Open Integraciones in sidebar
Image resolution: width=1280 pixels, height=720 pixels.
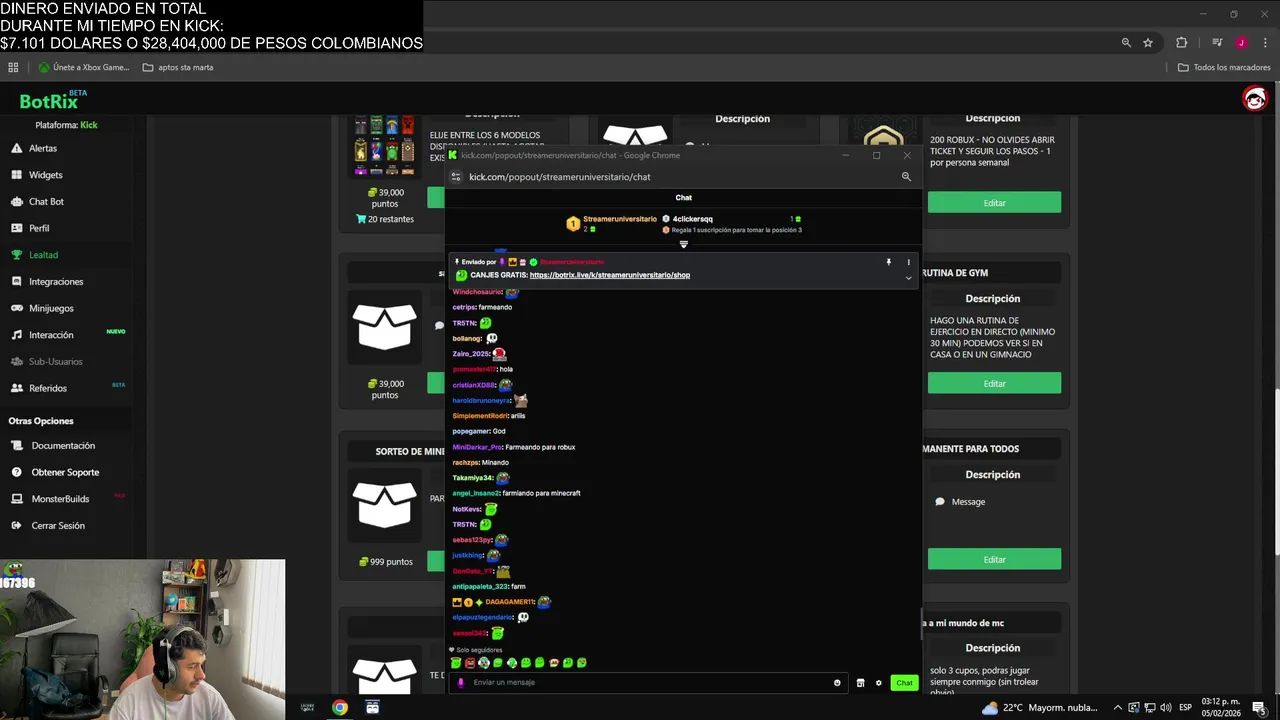(x=56, y=282)
